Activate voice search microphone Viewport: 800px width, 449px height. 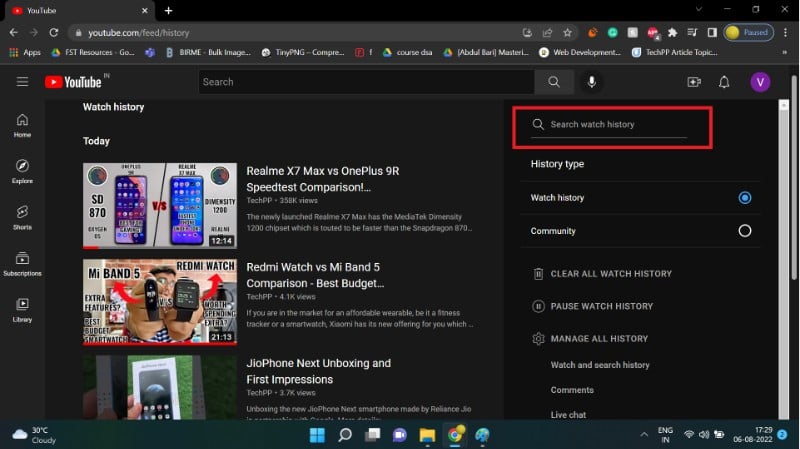592,82
